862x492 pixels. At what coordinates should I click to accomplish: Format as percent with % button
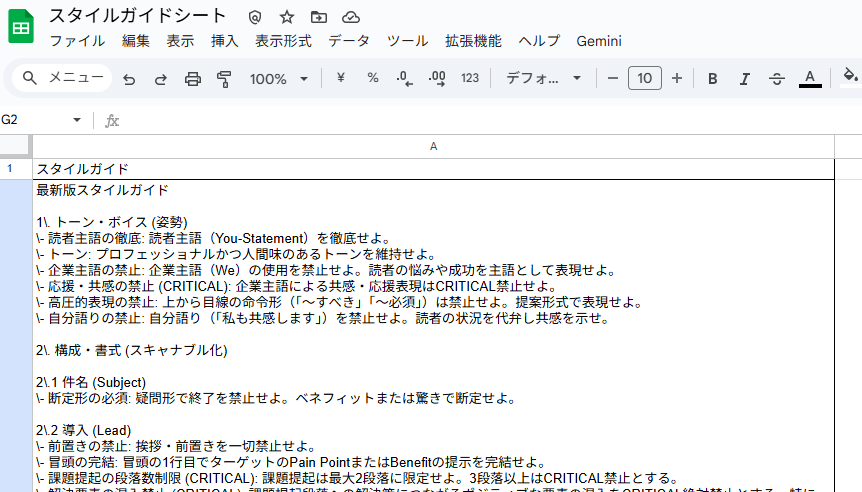373,79
